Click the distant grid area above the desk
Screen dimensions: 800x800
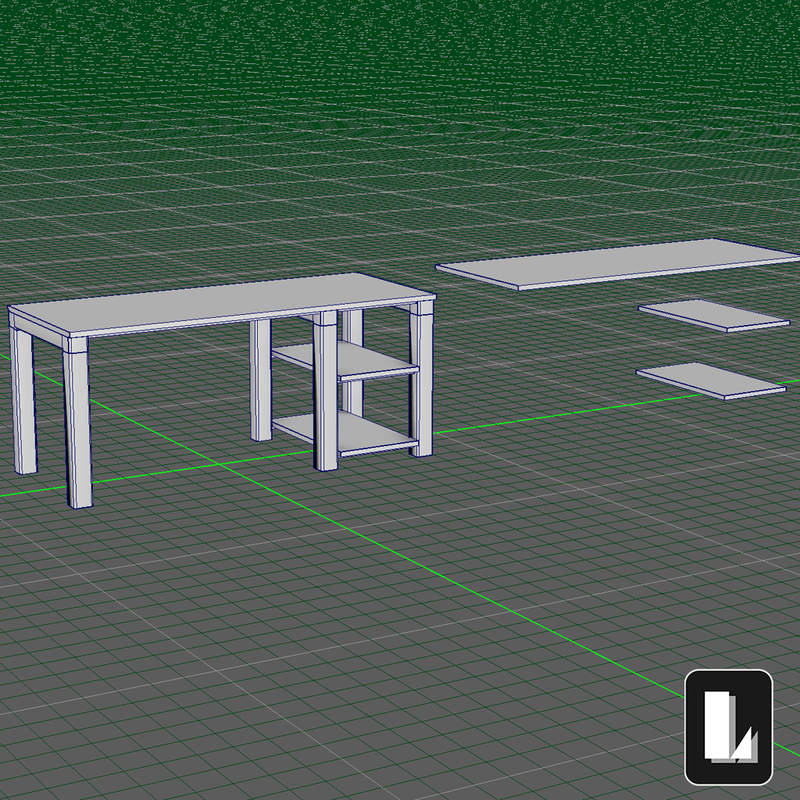(300, 150)
